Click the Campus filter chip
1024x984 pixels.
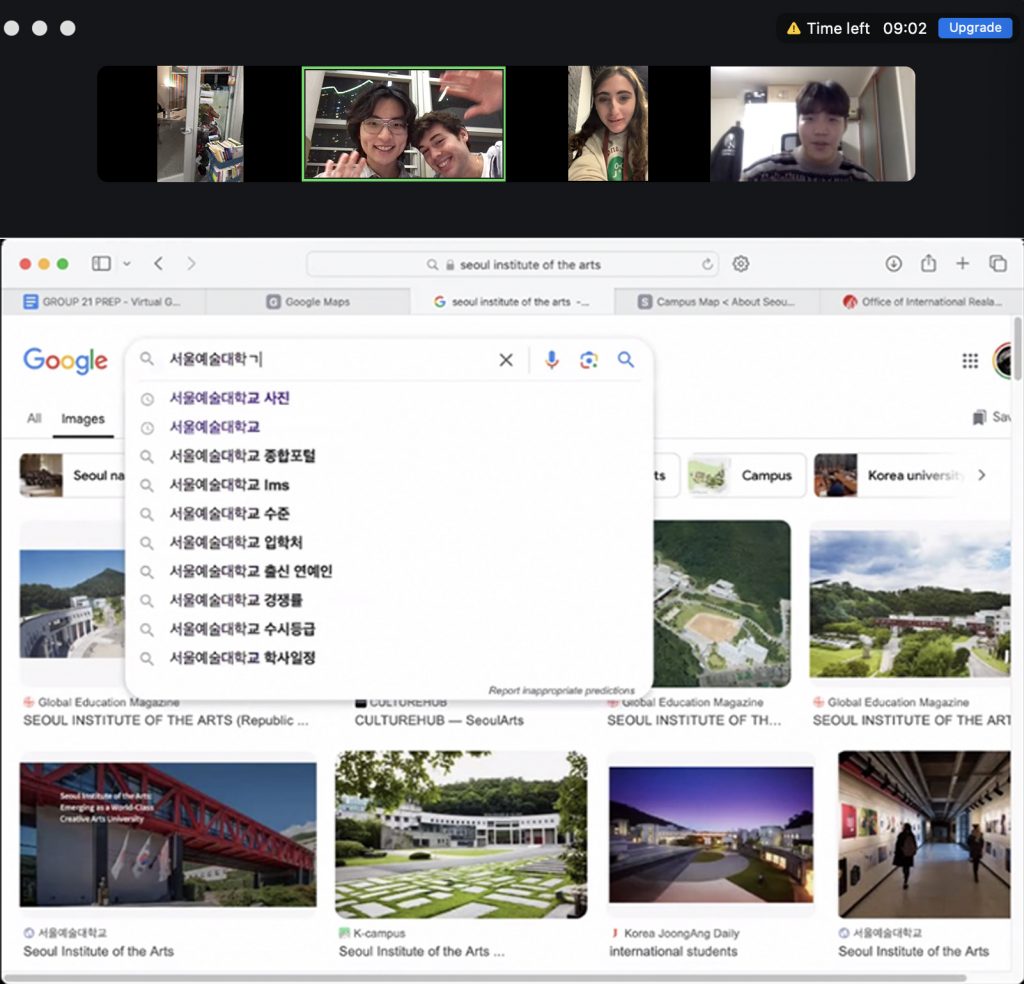tap(747, 475)
